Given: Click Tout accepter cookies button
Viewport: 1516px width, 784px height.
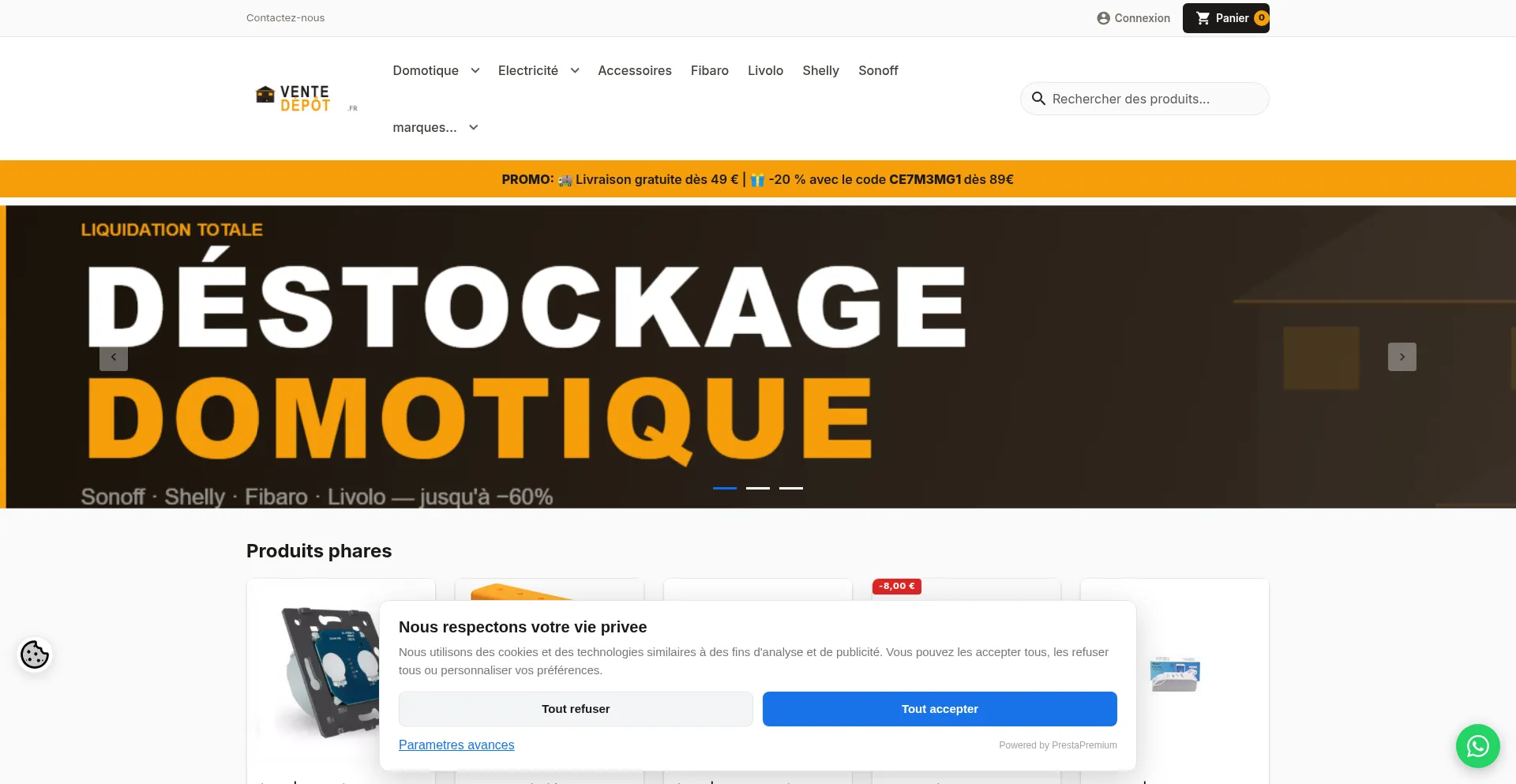Looking at the screenshot, I should pos(940,709).
